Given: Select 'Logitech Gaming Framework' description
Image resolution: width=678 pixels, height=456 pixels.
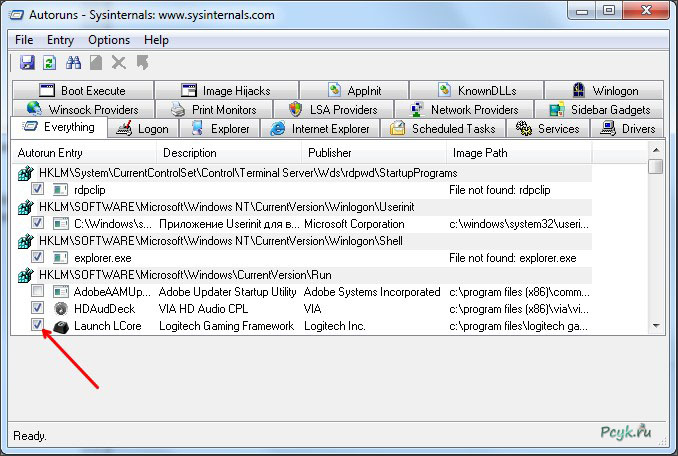Looking at the screenshot, I should [226, 326].
